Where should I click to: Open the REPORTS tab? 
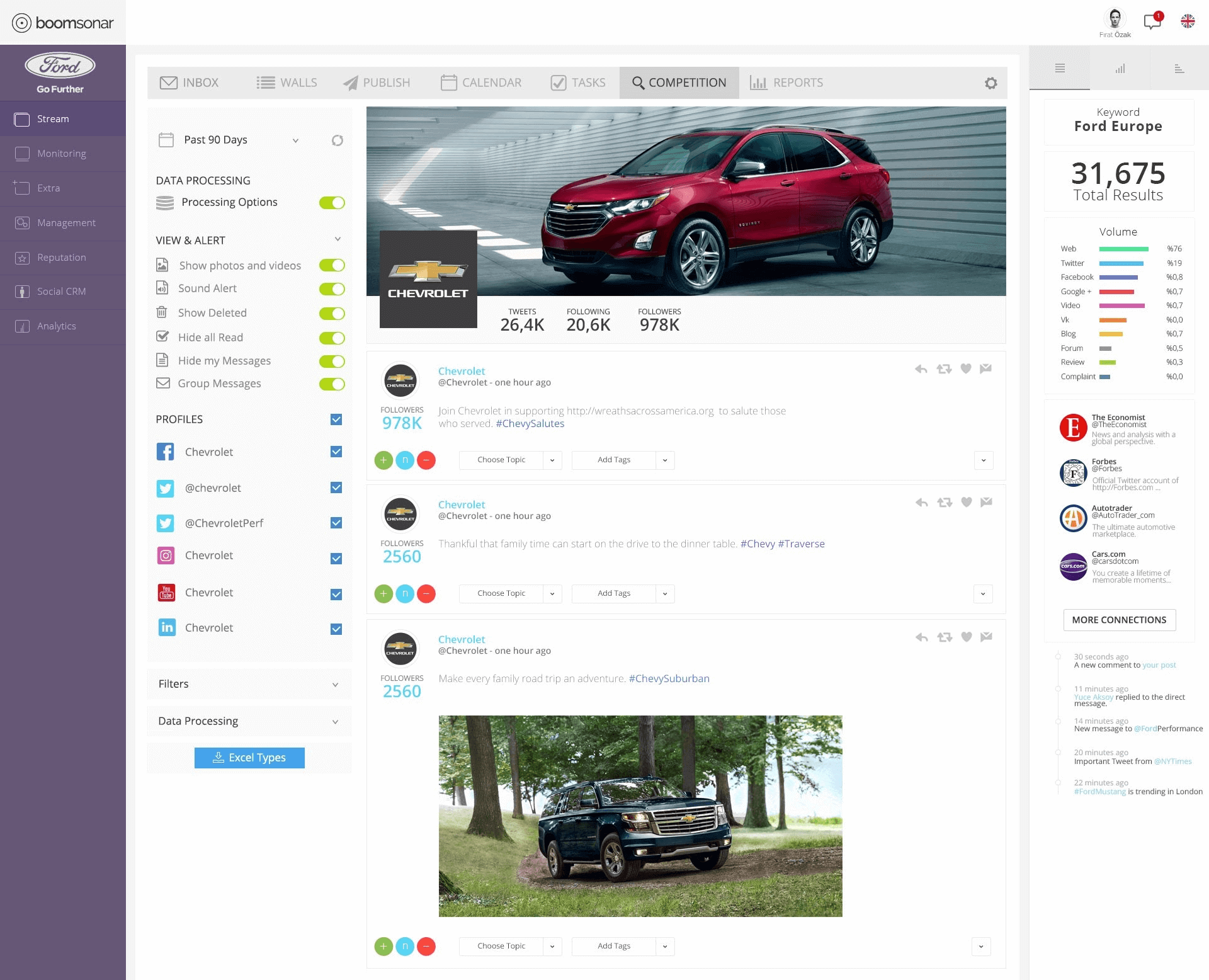(x=786, y=83)
